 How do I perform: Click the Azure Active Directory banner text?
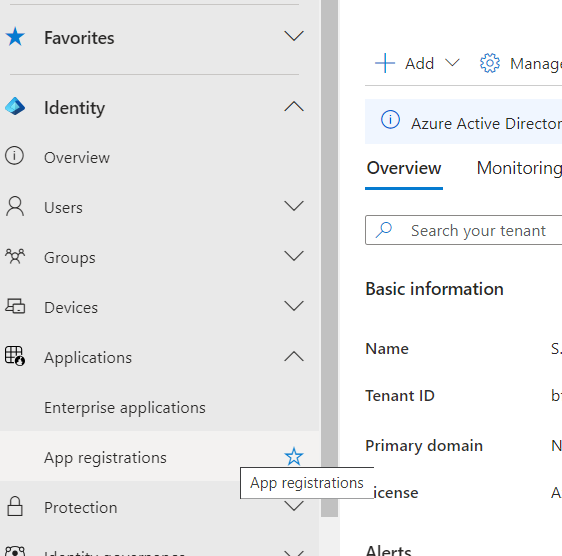(x=486, y=124)
